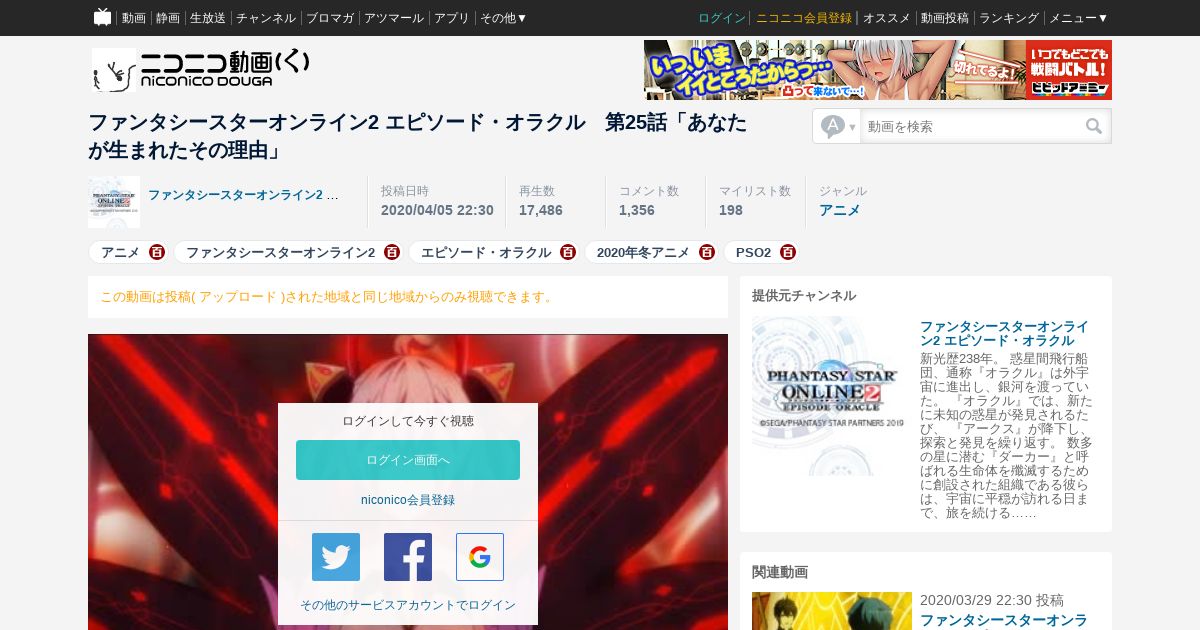Open 生放送 in the top navigation

tap(208, 18)
